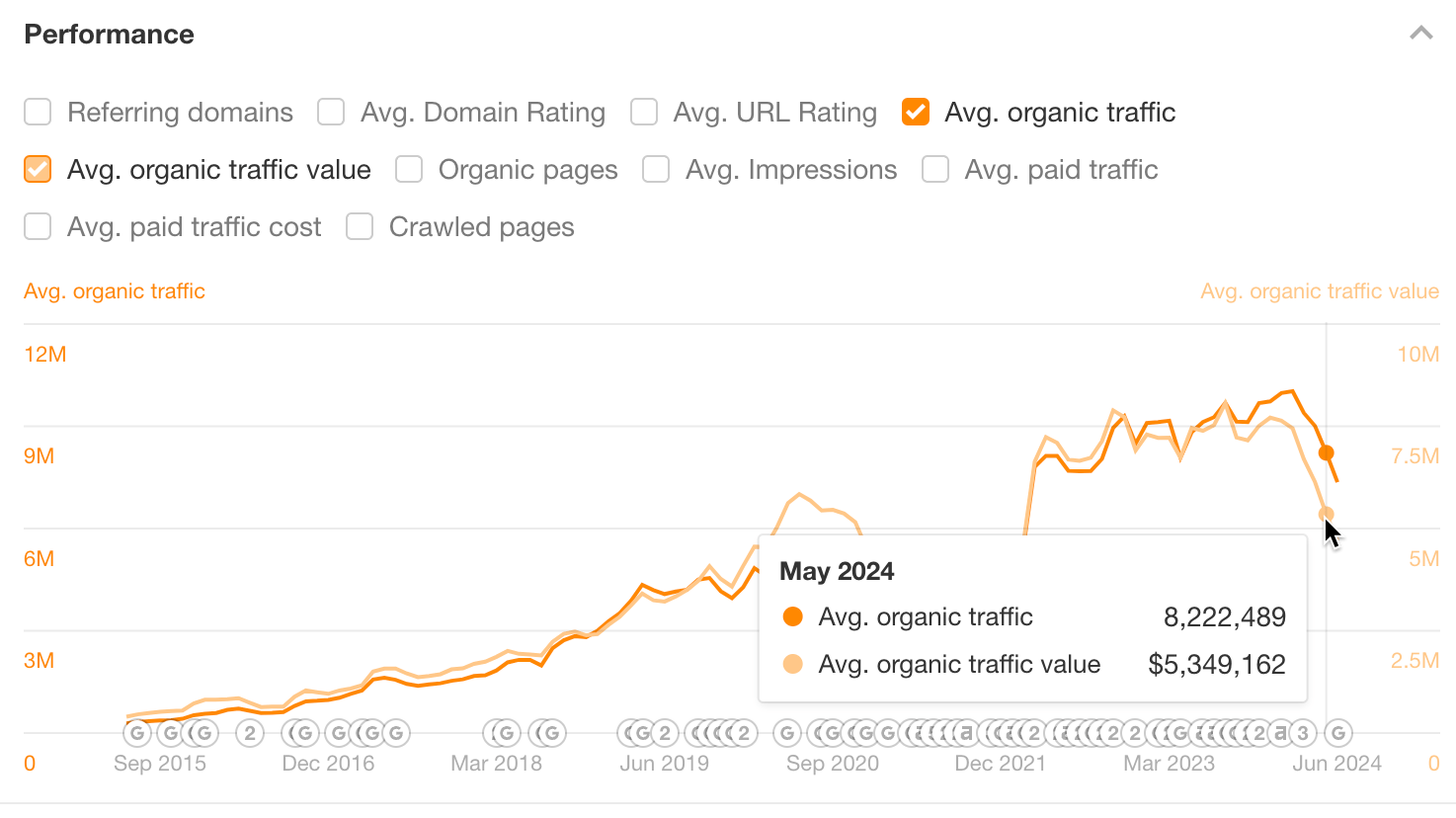Check the Avg. Impressions option

pos(655,169)
